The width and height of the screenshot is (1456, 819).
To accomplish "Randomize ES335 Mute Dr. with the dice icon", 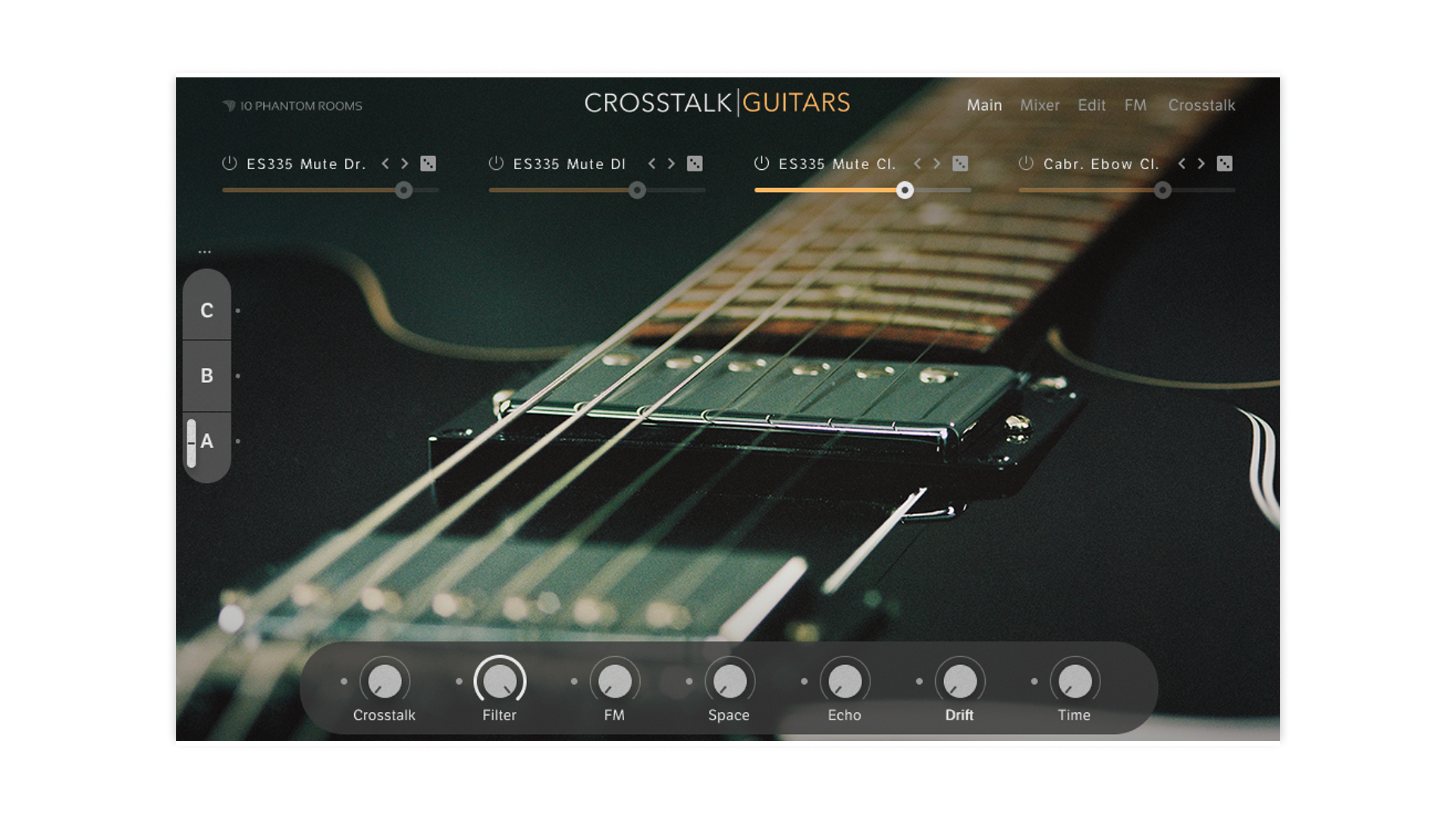I will 428,163.
